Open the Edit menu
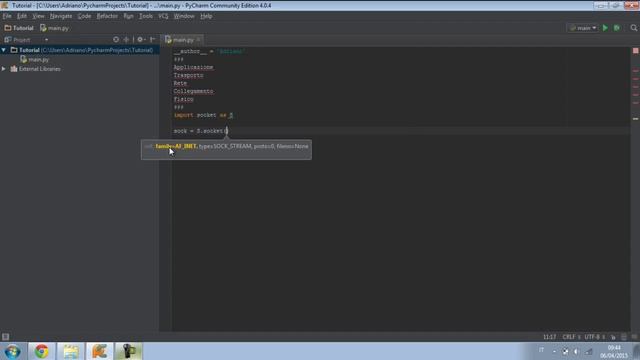Viewport: 640px width, 360px height. coord(22,16)
